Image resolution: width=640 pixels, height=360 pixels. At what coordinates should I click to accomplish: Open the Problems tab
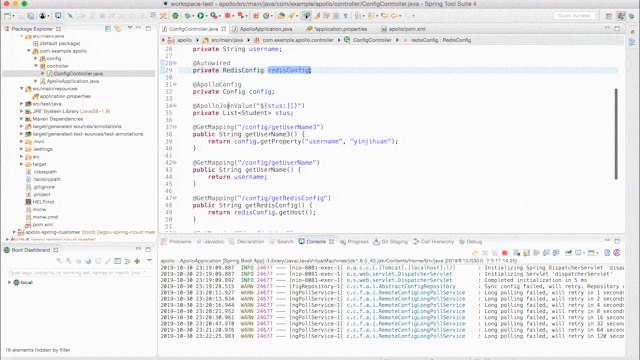pos(176,242)
